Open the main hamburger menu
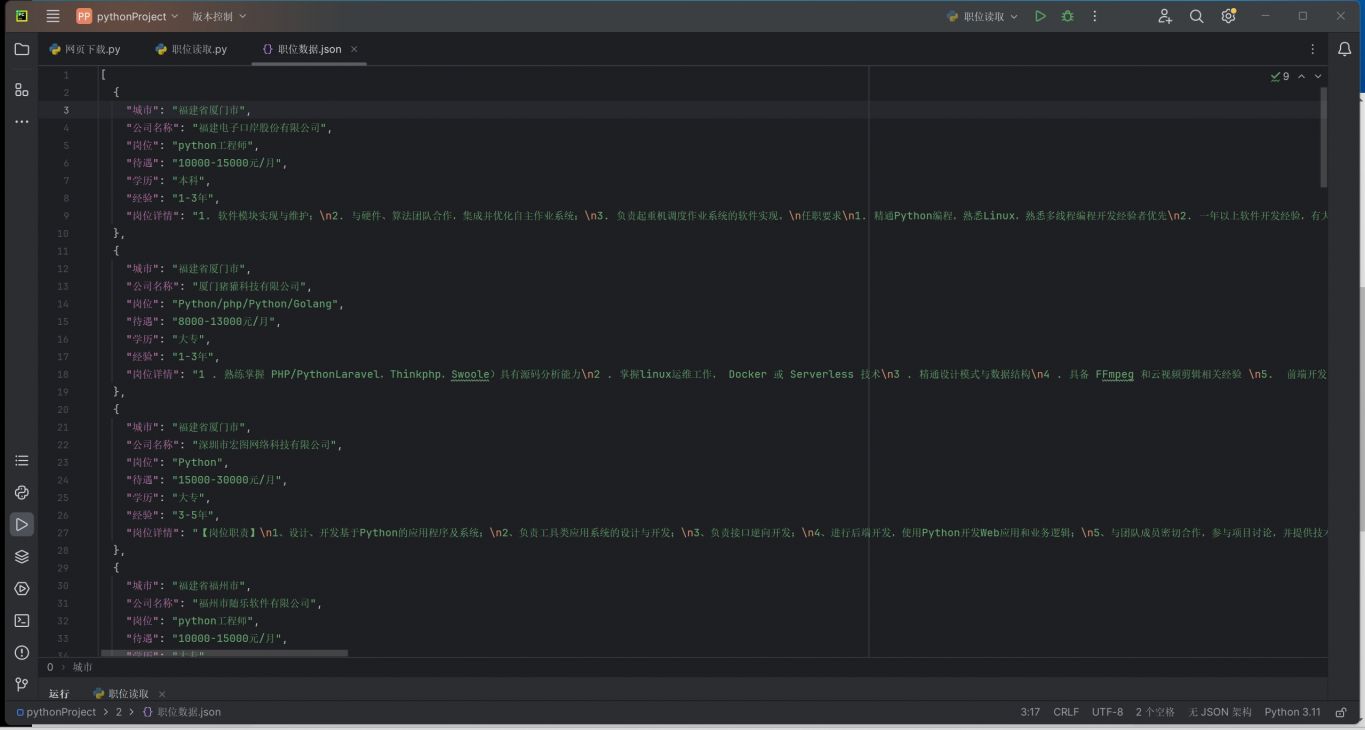 pos(53,16)
